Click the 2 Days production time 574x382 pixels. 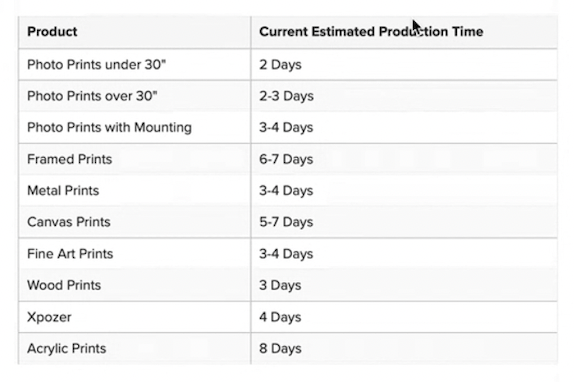[280, 65]
